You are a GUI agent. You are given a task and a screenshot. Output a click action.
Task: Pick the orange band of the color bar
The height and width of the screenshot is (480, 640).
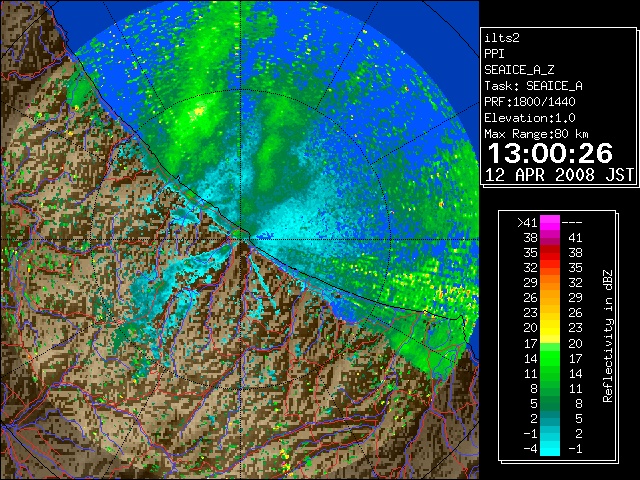pos(550,283)
